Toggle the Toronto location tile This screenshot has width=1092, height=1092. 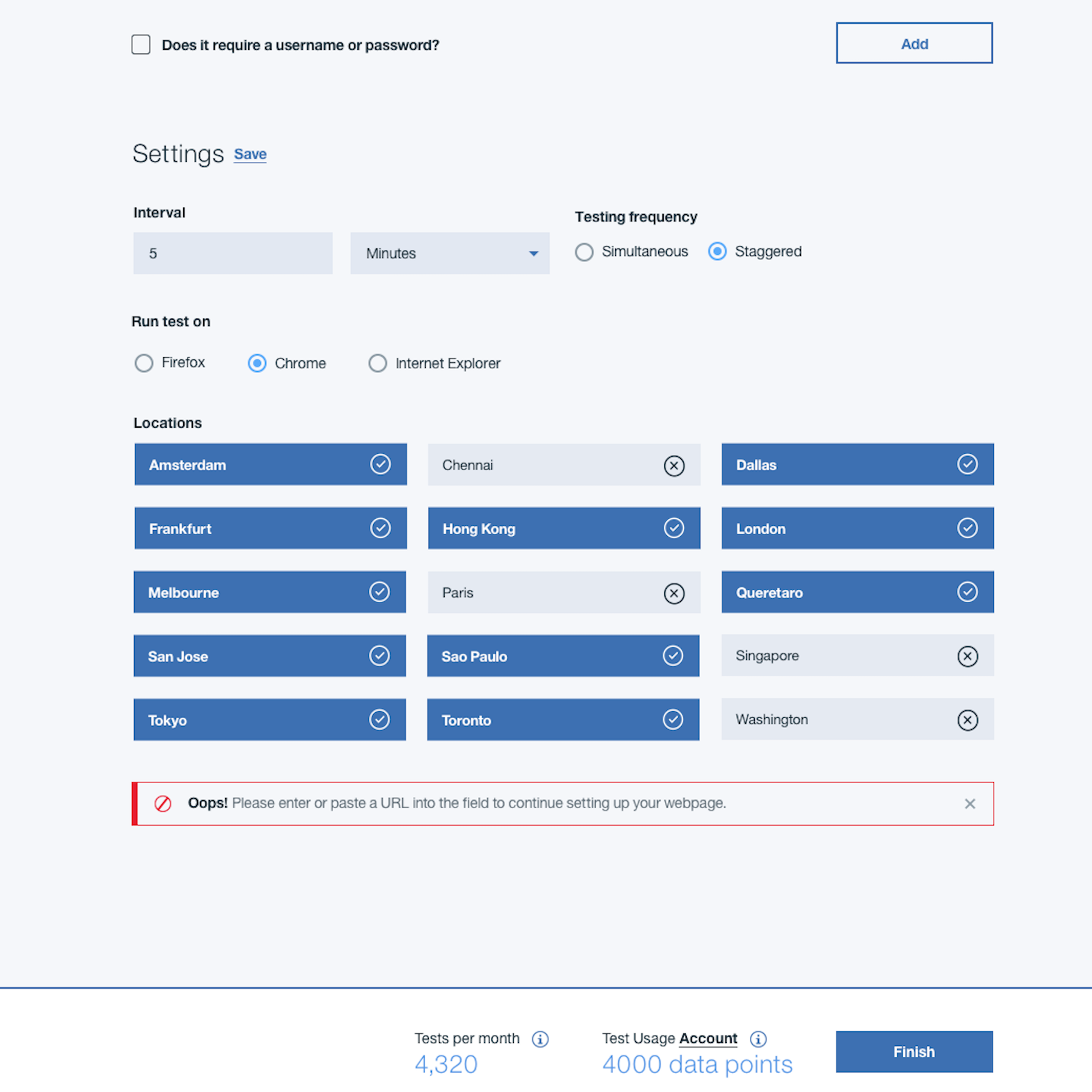[x=563, y=720]
